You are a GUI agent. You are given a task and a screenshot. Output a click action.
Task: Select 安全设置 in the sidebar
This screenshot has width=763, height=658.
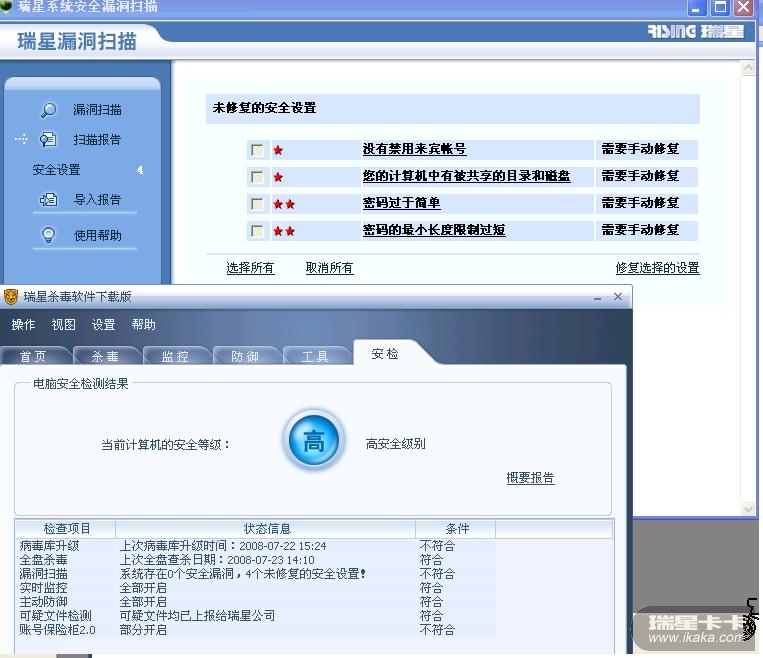point(56,170)
